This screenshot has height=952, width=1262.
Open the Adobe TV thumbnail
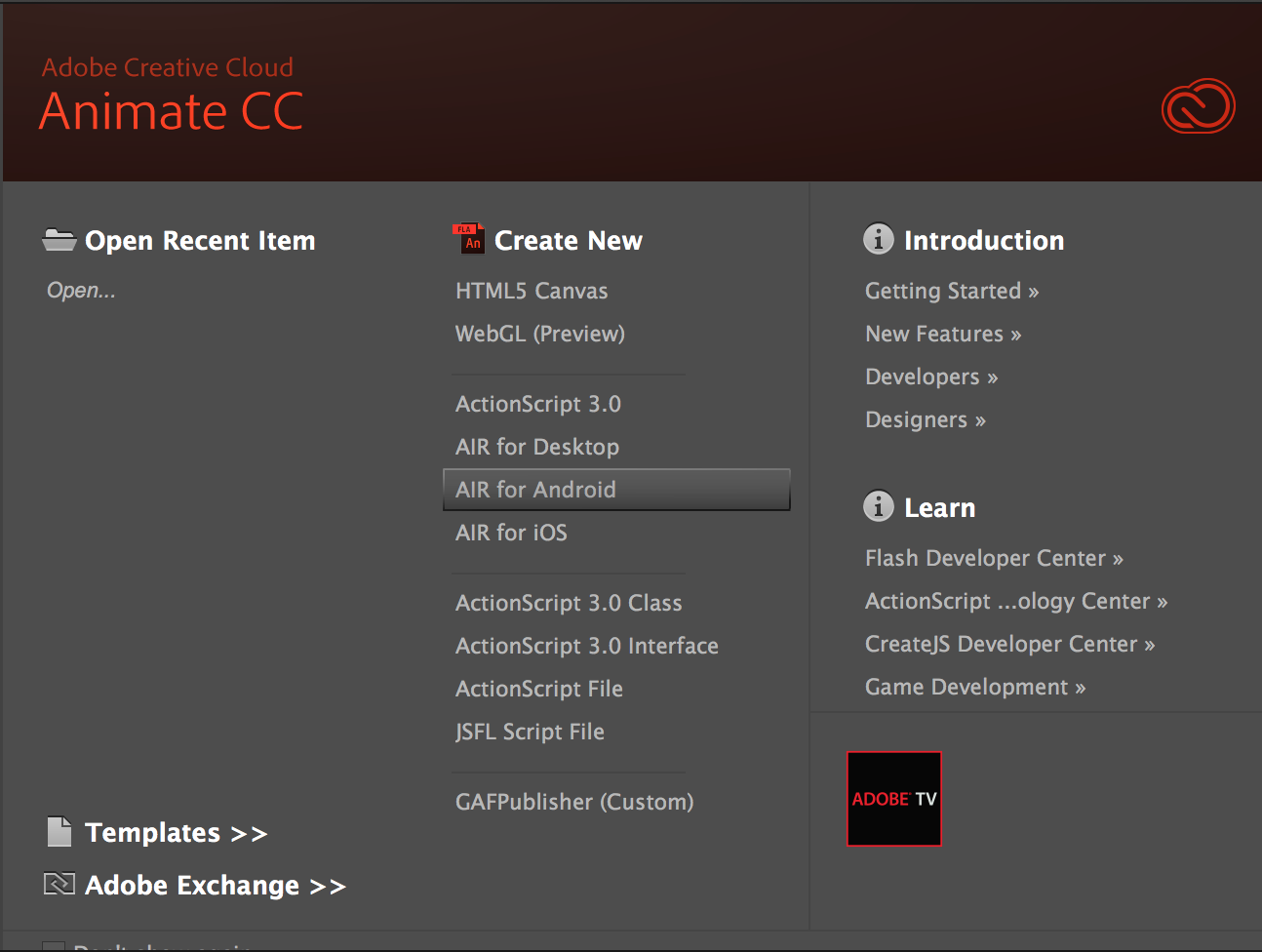coord(894,798)
